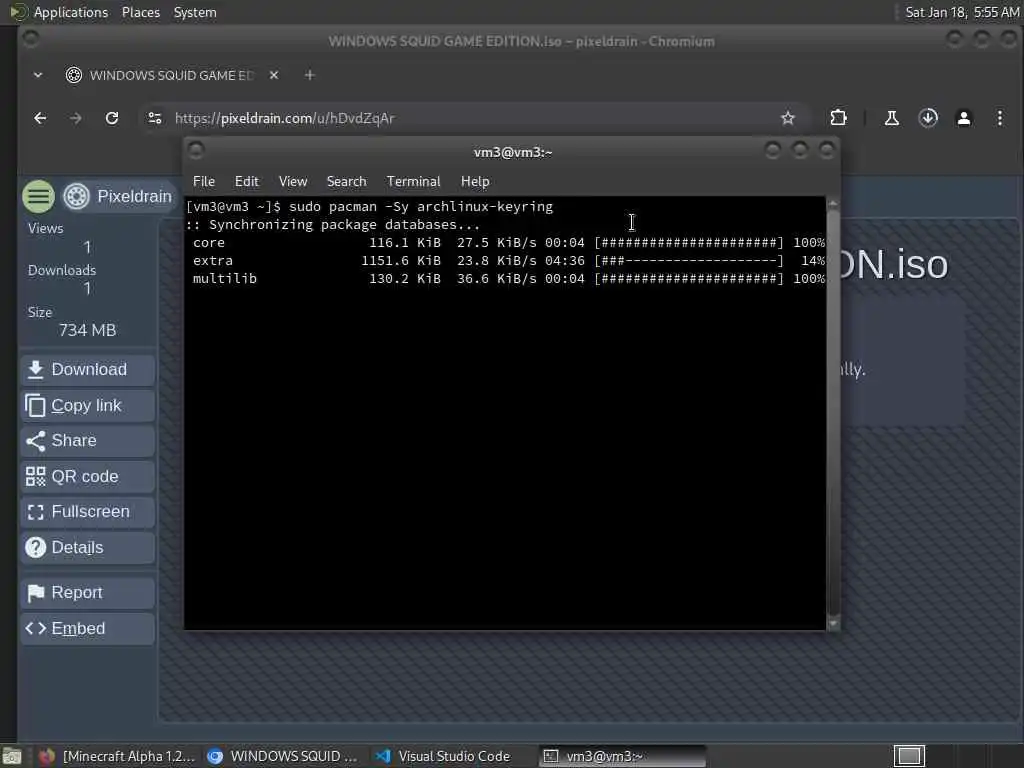Click the '734 MB' size value

(x=88, y=330)
